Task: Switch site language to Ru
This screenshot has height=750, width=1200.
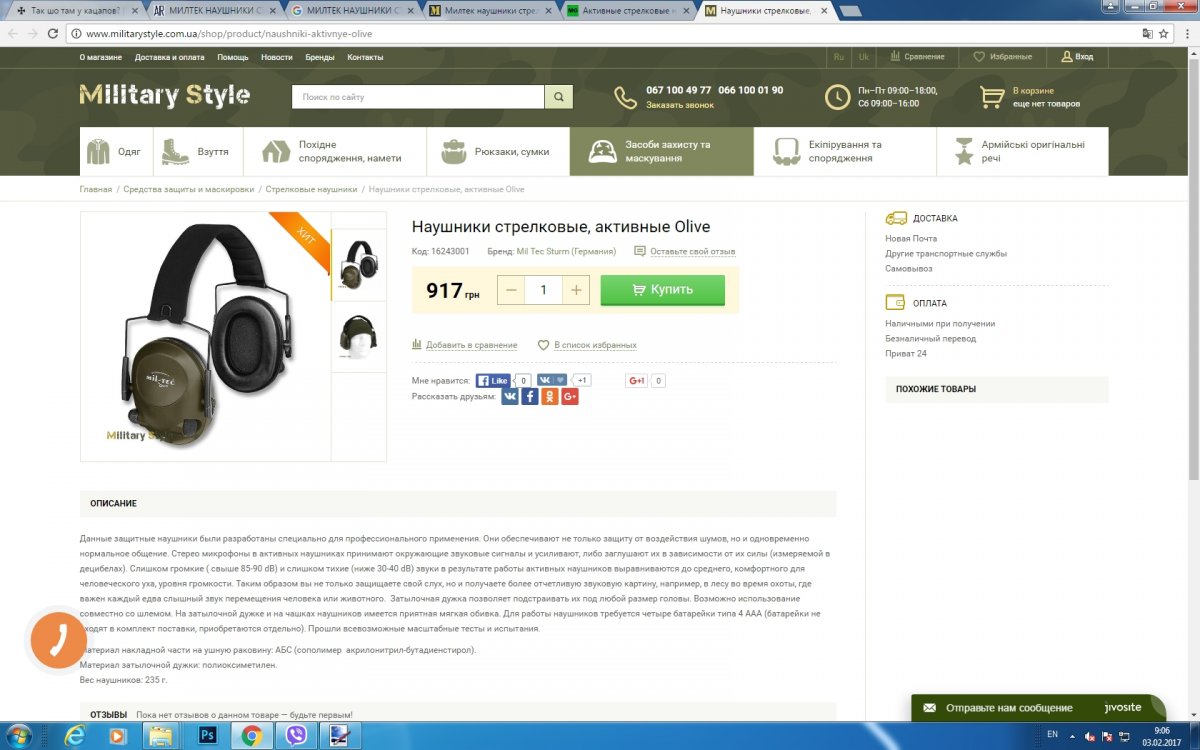Action: pyautogui.click(x=839, y=57)
